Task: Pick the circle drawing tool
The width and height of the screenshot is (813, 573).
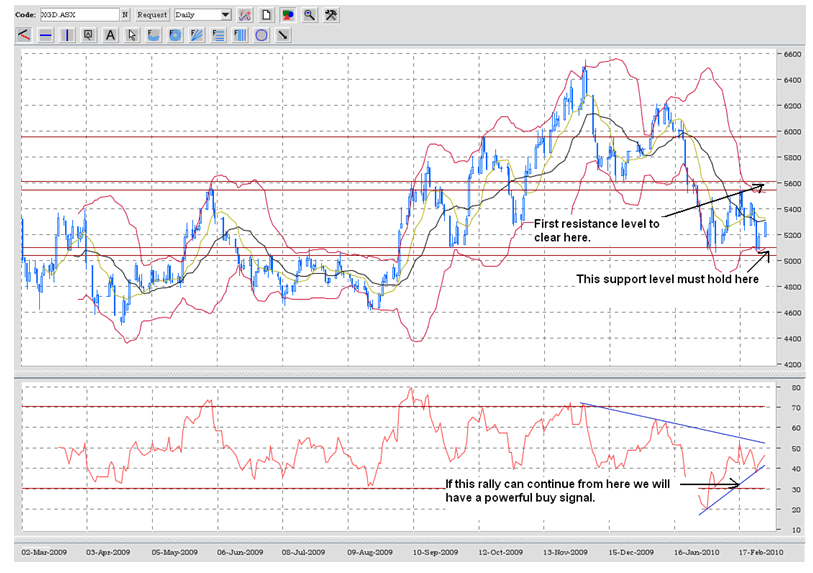Action: tap(261, 35)
